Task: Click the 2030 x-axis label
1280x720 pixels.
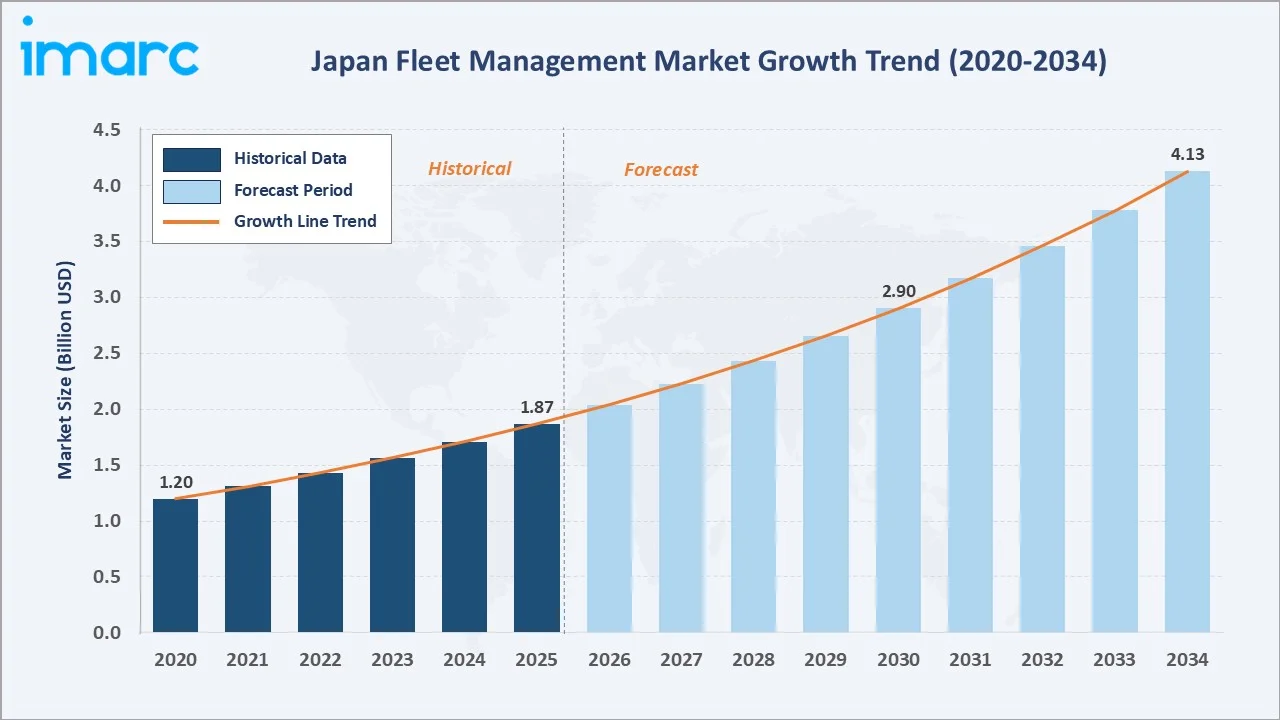Action: [898, 660]
